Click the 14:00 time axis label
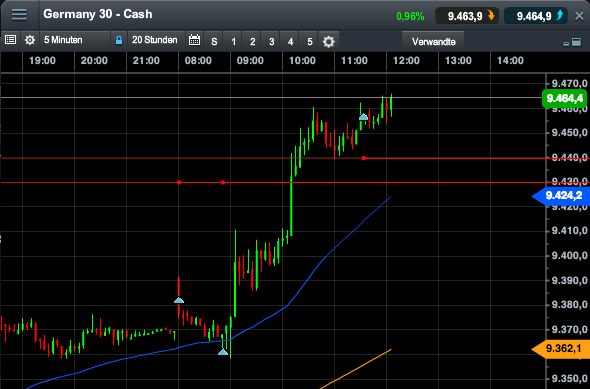 point(510,61)
